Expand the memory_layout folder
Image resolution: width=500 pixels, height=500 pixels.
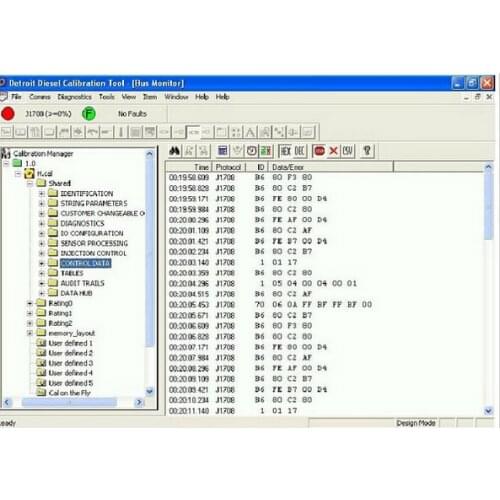click(30, 333)
